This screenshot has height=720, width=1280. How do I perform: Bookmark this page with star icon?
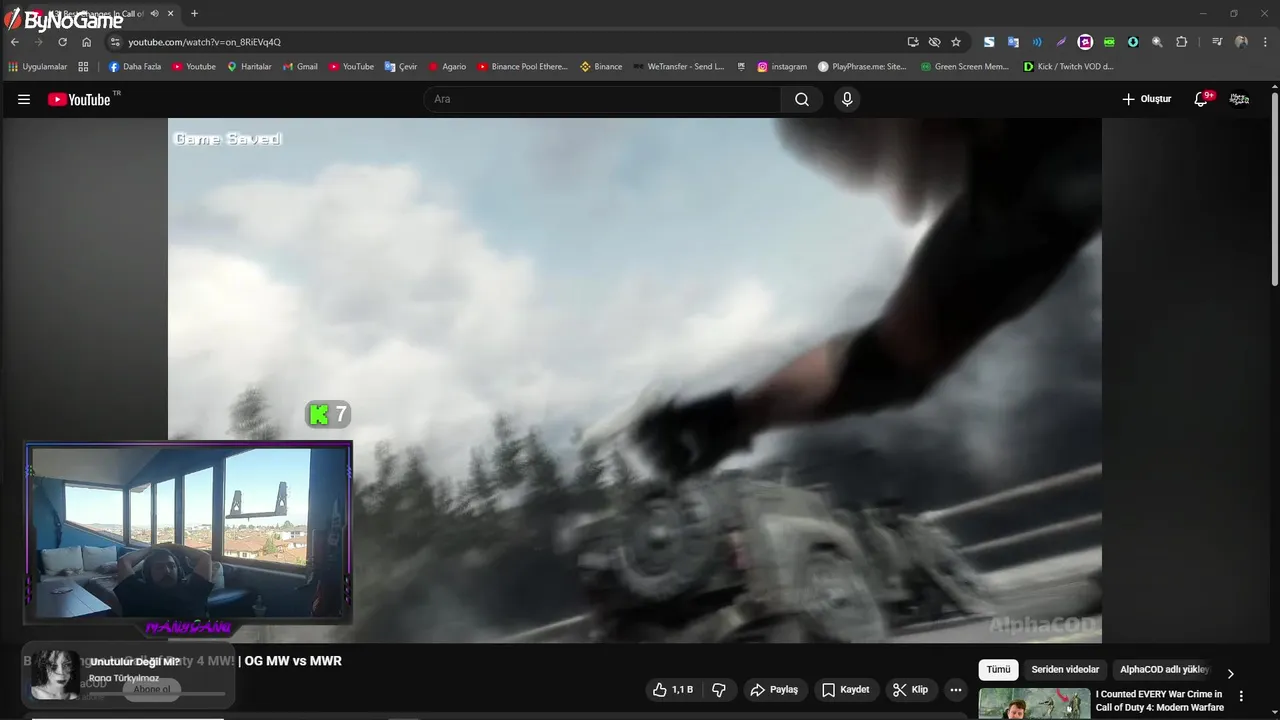pos(956,42)
